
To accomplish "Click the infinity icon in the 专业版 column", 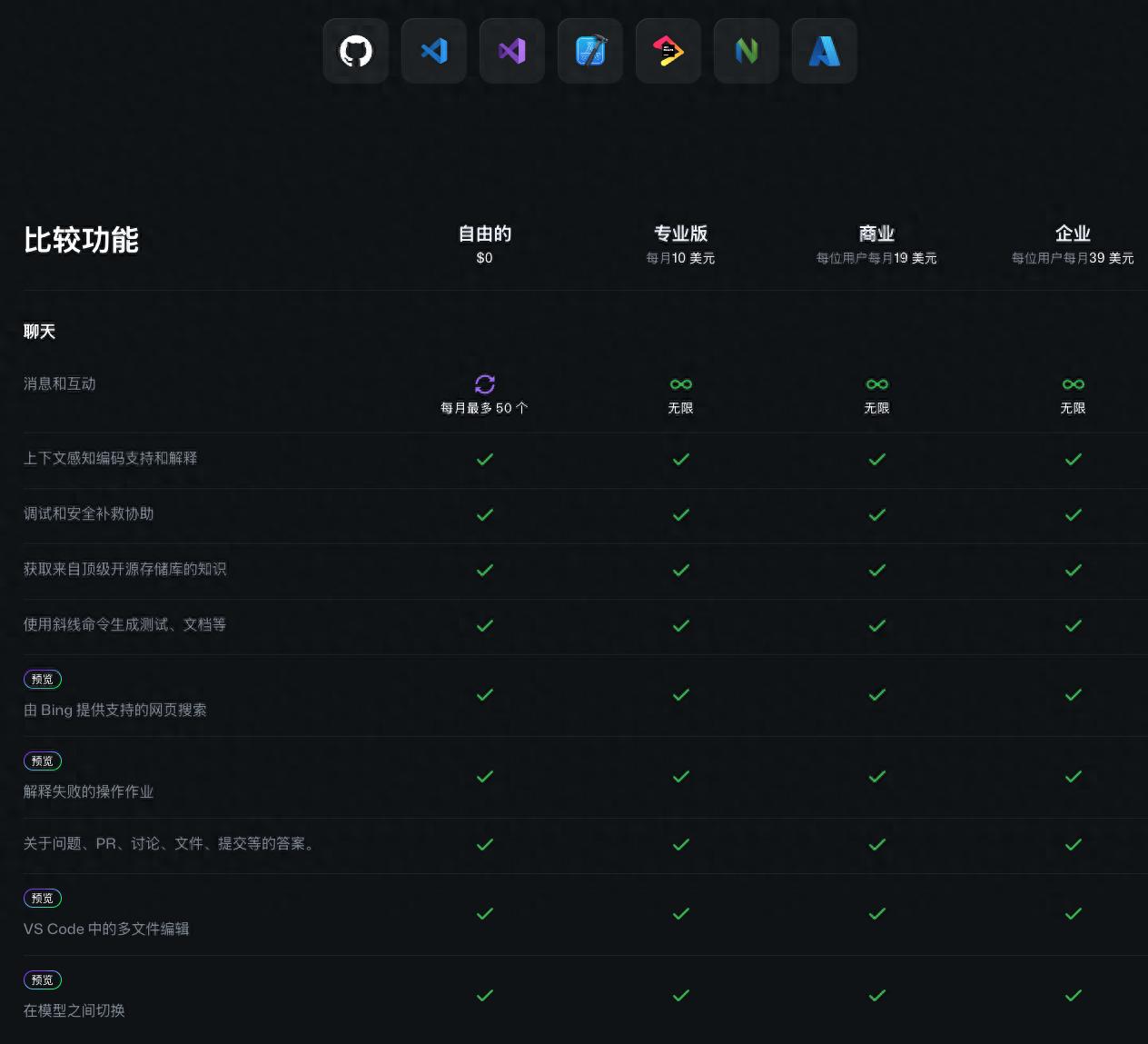I will [681, 384].
